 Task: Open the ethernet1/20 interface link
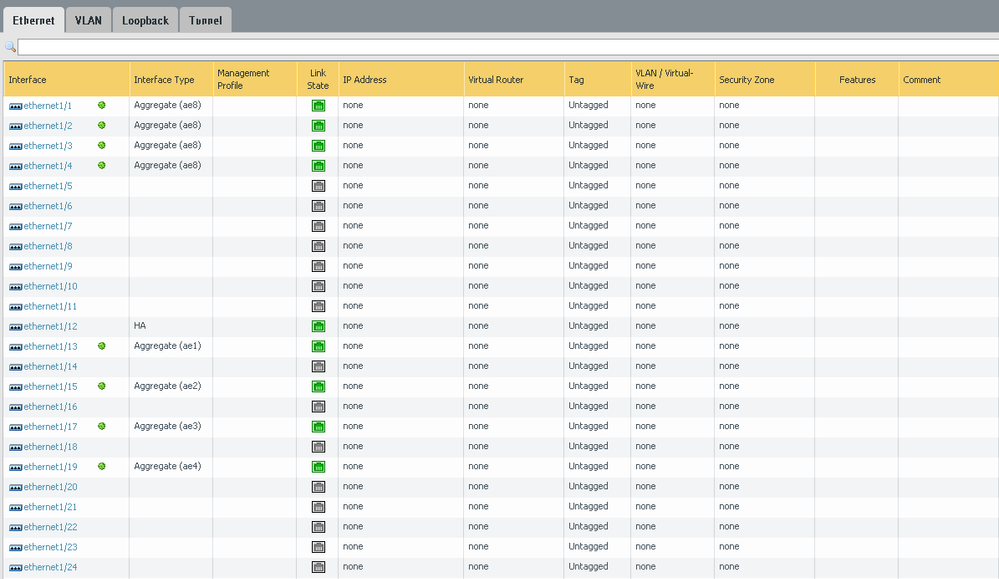(x=50, y=487)
